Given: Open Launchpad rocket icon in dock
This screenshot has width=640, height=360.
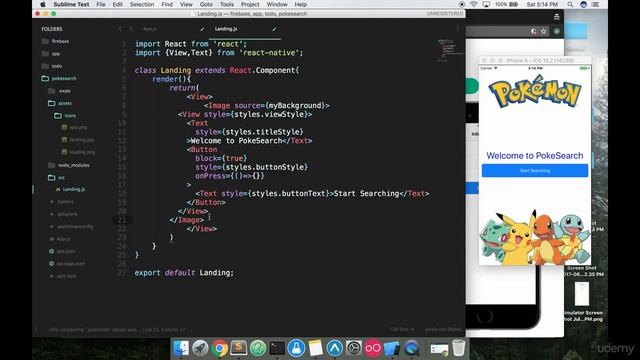Looking at the screenshot, I should click(200, 348).
